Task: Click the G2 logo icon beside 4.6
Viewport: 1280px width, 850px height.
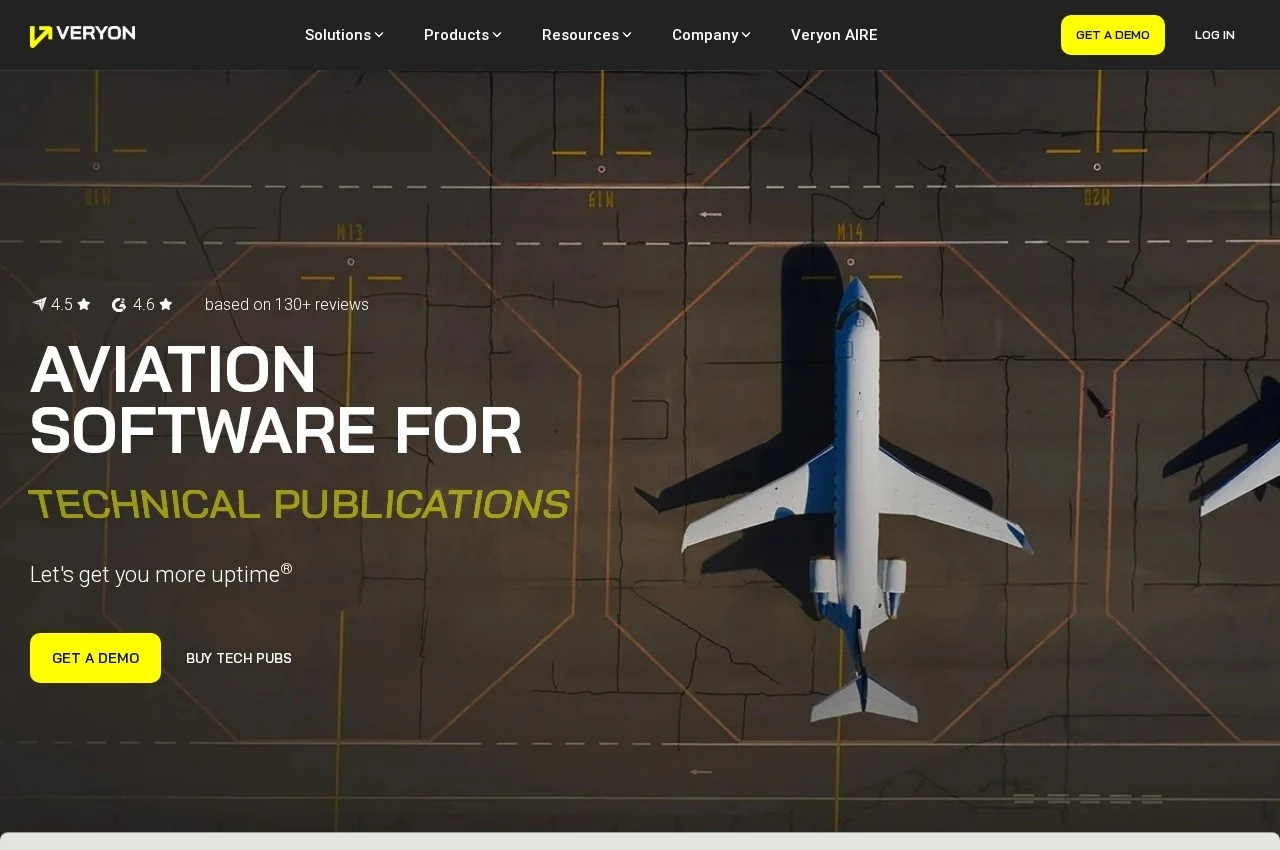Action: coord(119,305)
